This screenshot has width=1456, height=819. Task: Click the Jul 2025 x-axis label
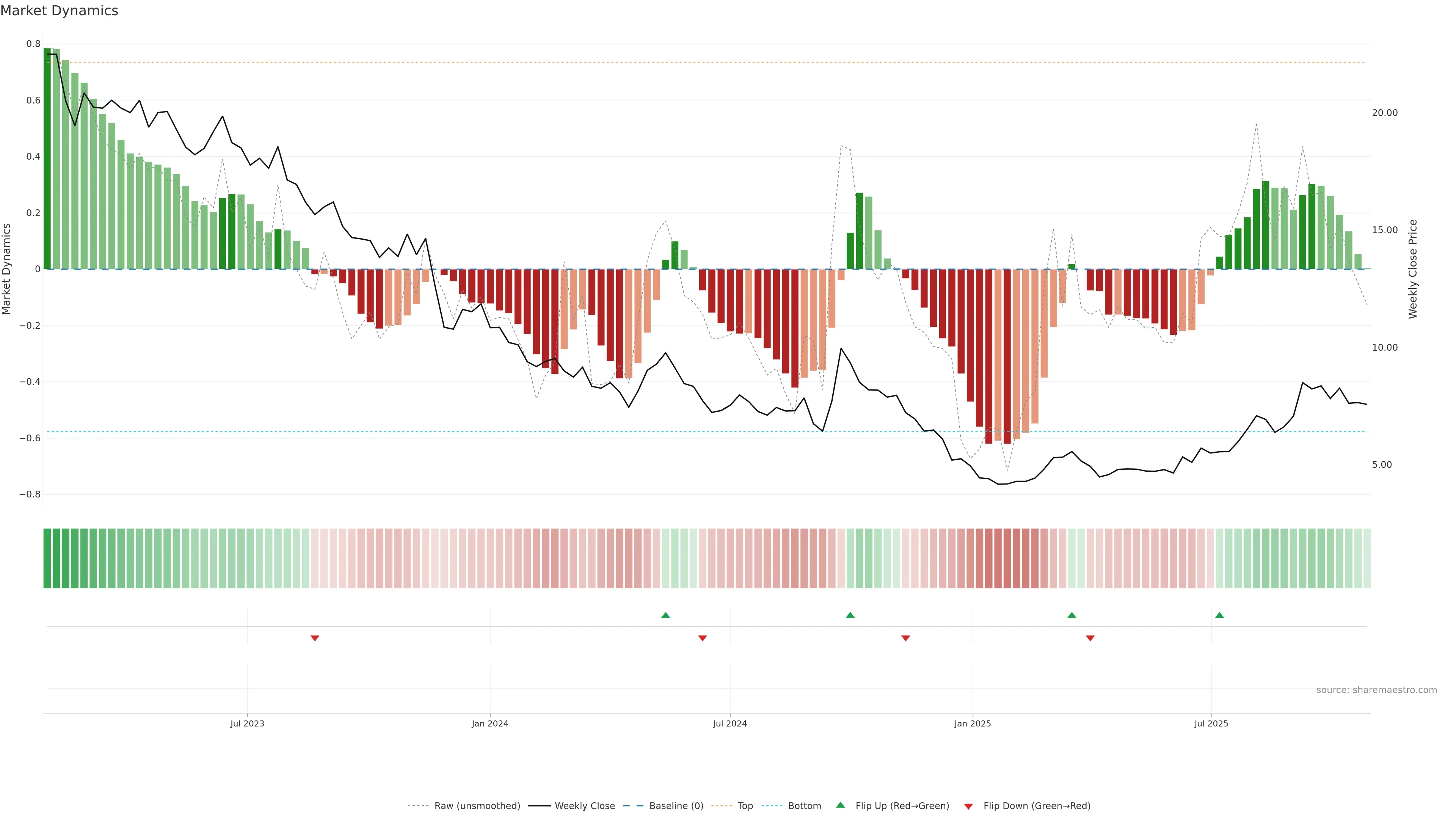click(x=1211, y=723)
